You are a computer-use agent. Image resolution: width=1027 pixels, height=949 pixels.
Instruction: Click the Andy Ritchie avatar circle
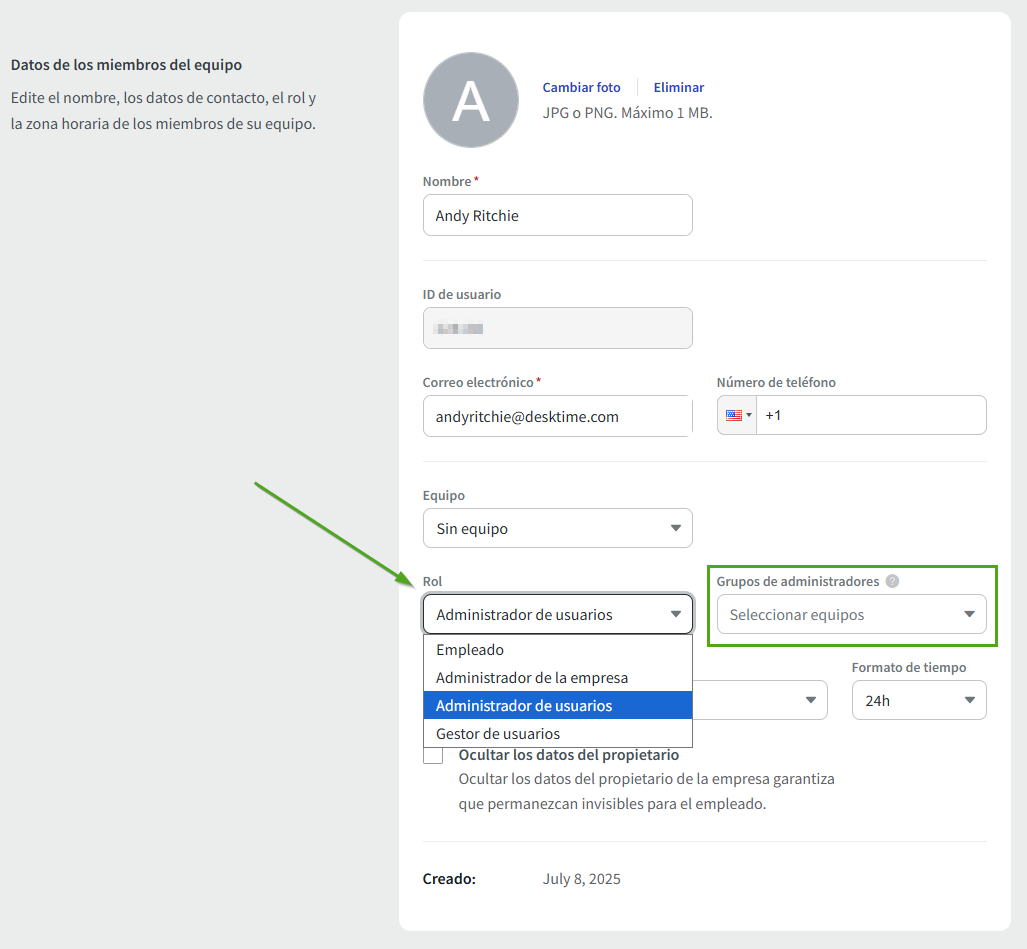471,100
